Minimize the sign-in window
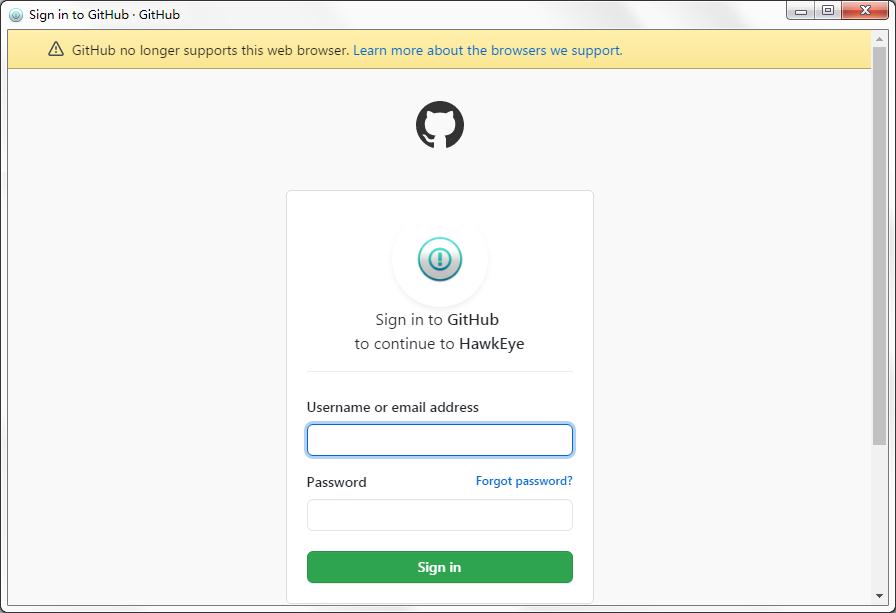 (x=802, y=11)
